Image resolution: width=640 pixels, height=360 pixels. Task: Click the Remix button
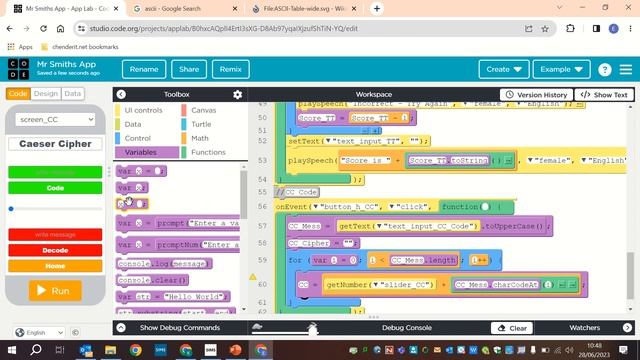pos(231,69)
